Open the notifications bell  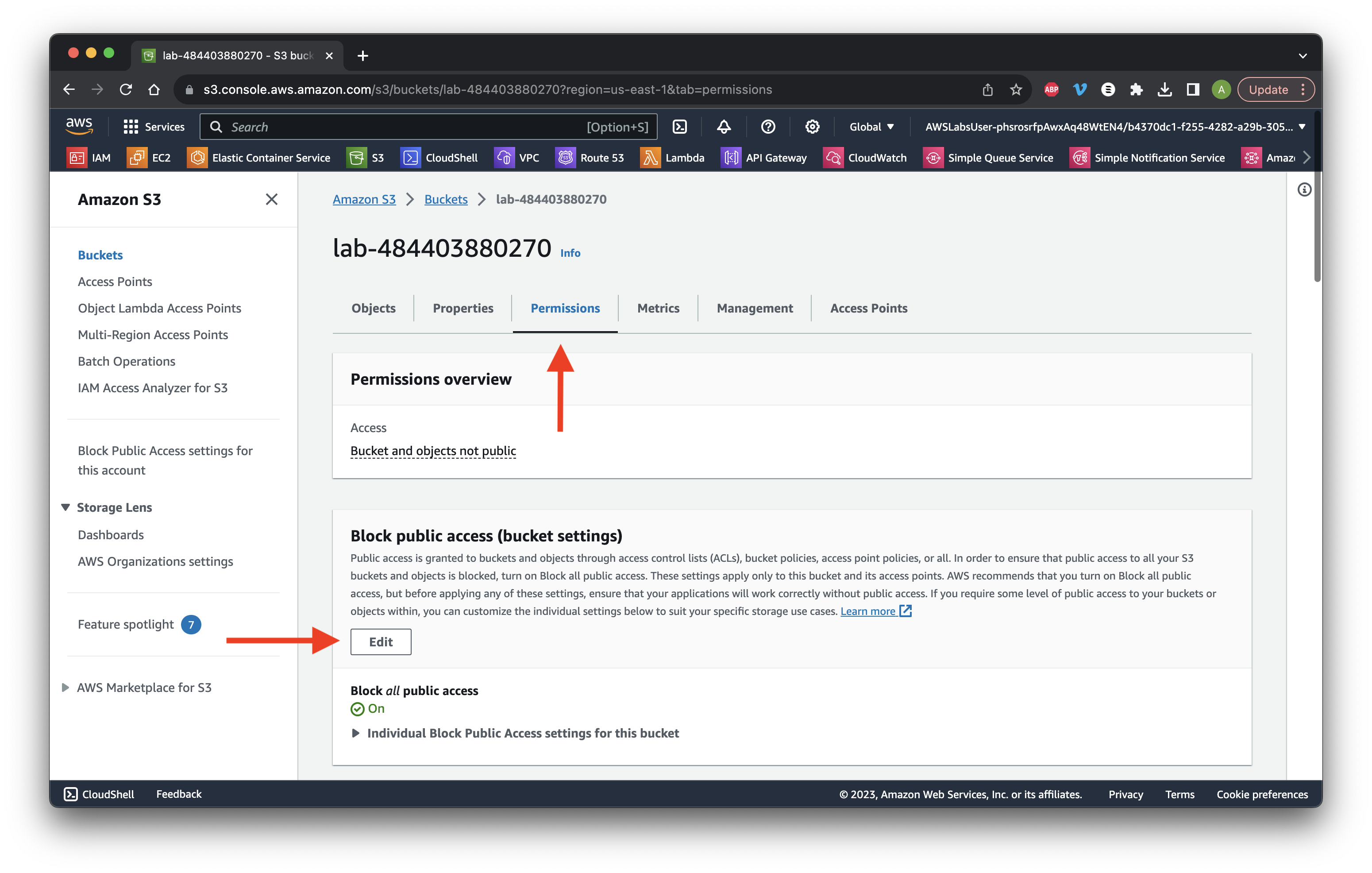point(724,127)
